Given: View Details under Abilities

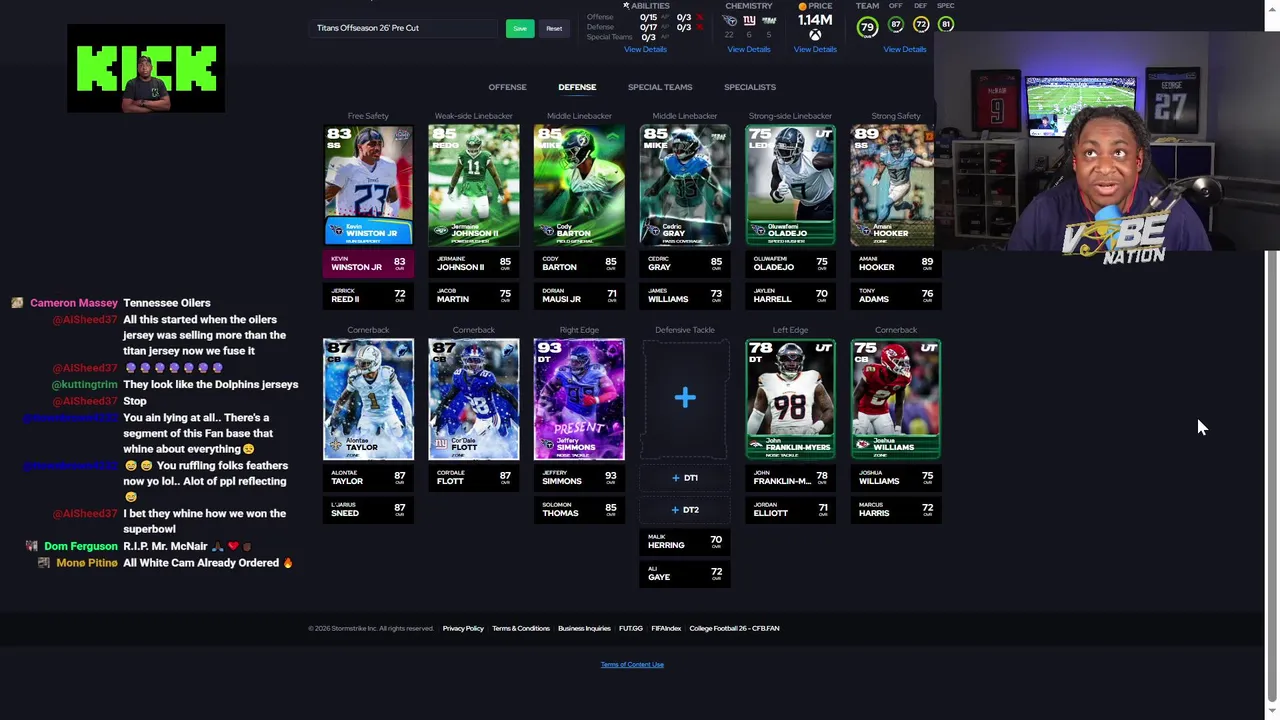Looking at the screenshot, I should pos(645,49).
